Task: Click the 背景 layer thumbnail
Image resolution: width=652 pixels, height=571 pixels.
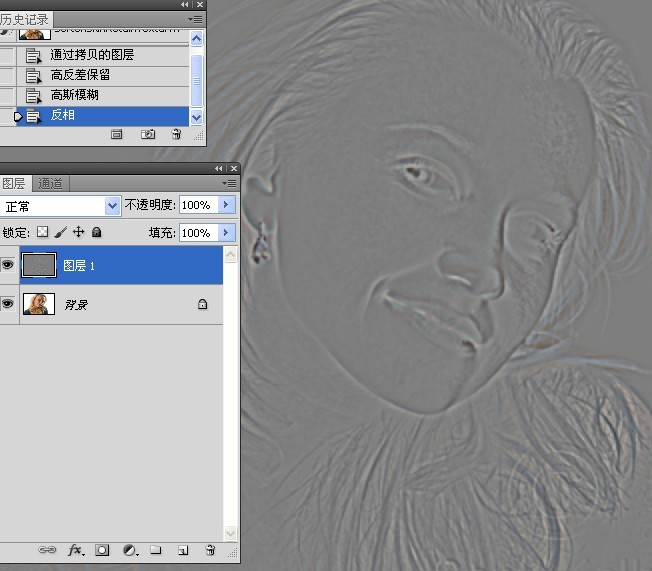Action: [x=39, y=304]
